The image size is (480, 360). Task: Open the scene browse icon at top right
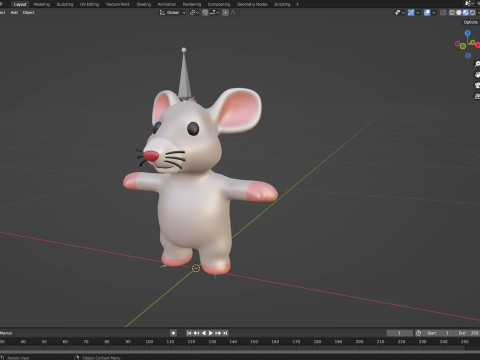469,4
